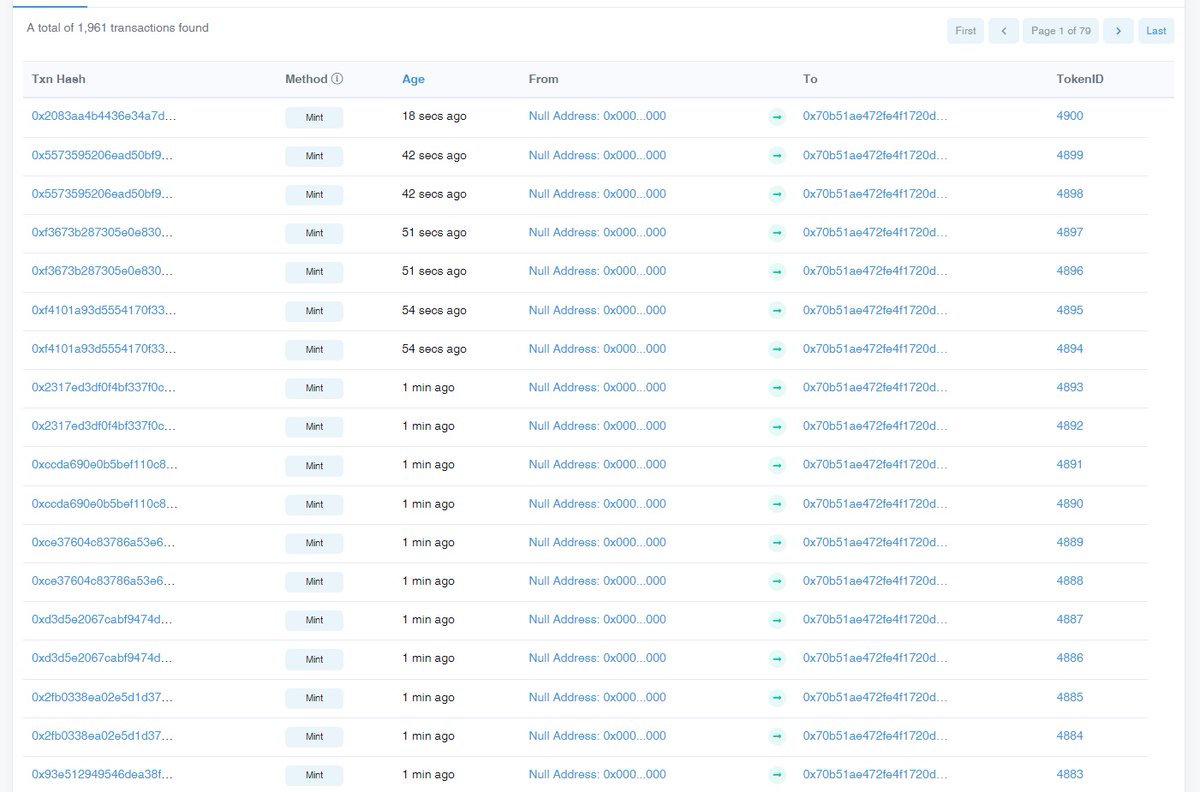The image size is (1200, 792).
Task: Open txn hash in TokenID 4893 row
Action: (x=104, y=387)
